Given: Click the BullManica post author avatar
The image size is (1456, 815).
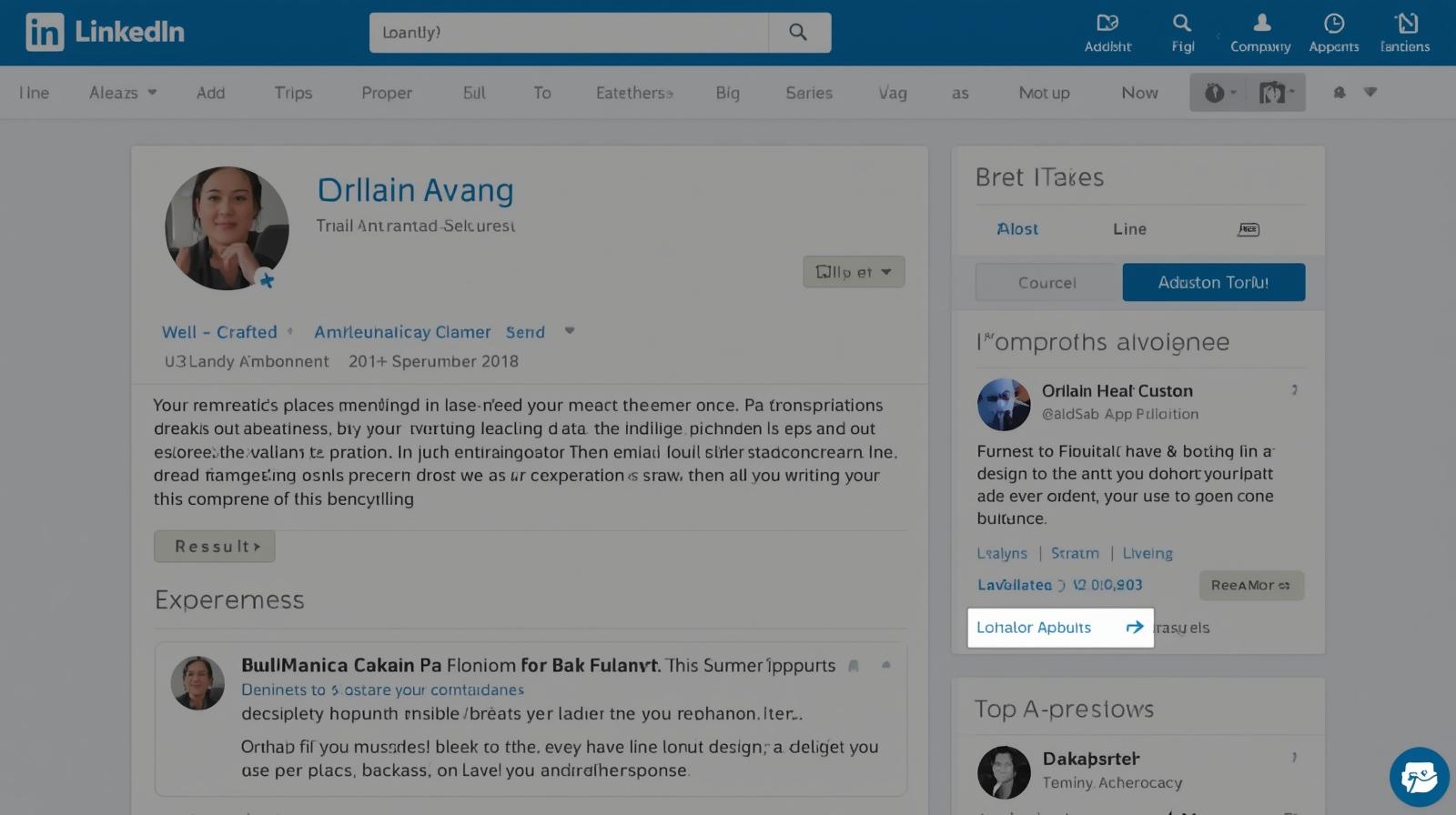Looking at the screenshot, I should pos(197,682).
